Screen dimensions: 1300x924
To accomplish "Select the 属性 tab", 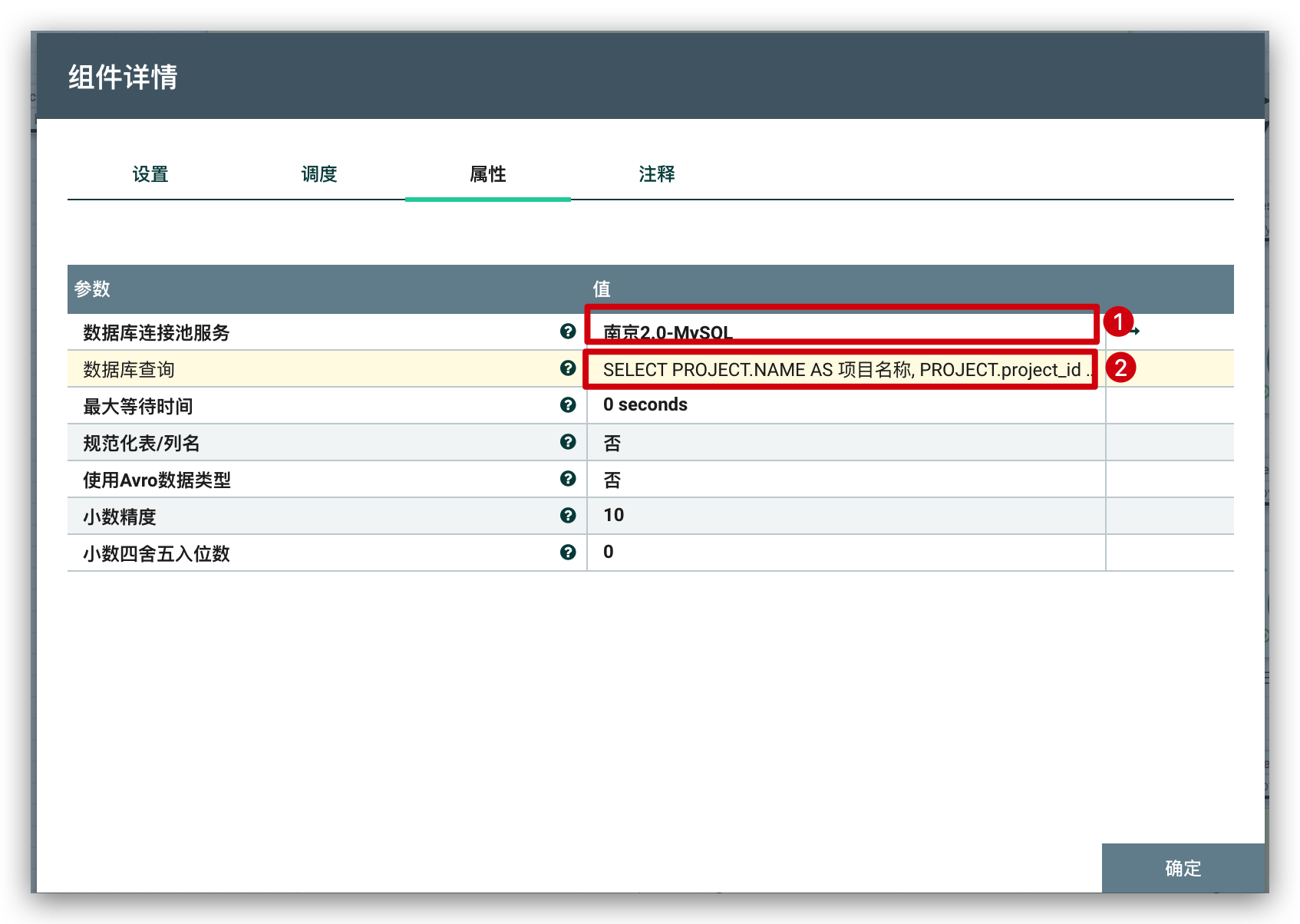I will 488,174.
